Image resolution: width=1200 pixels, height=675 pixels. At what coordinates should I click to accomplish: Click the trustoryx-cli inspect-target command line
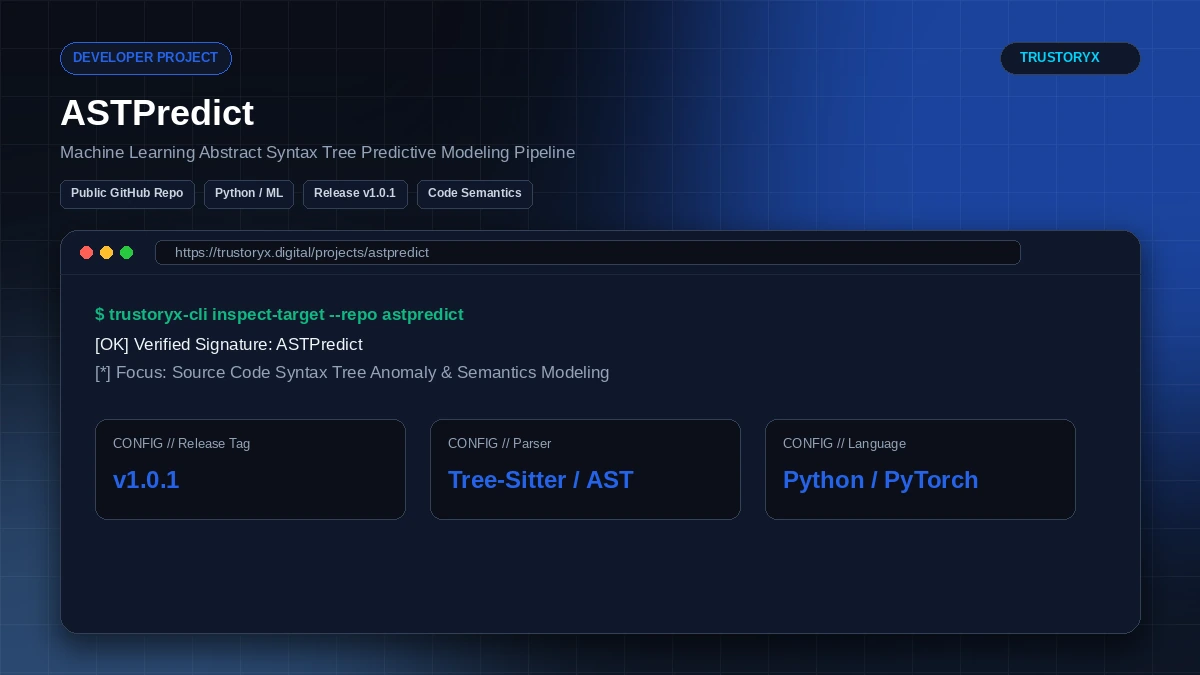(x=279, y=314)
